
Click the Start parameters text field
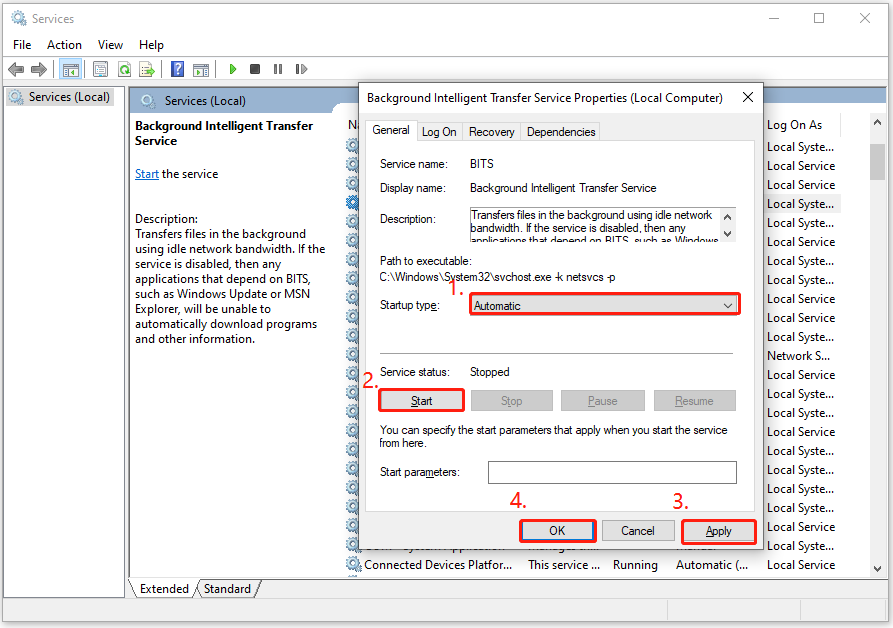[x=611, y=472]
